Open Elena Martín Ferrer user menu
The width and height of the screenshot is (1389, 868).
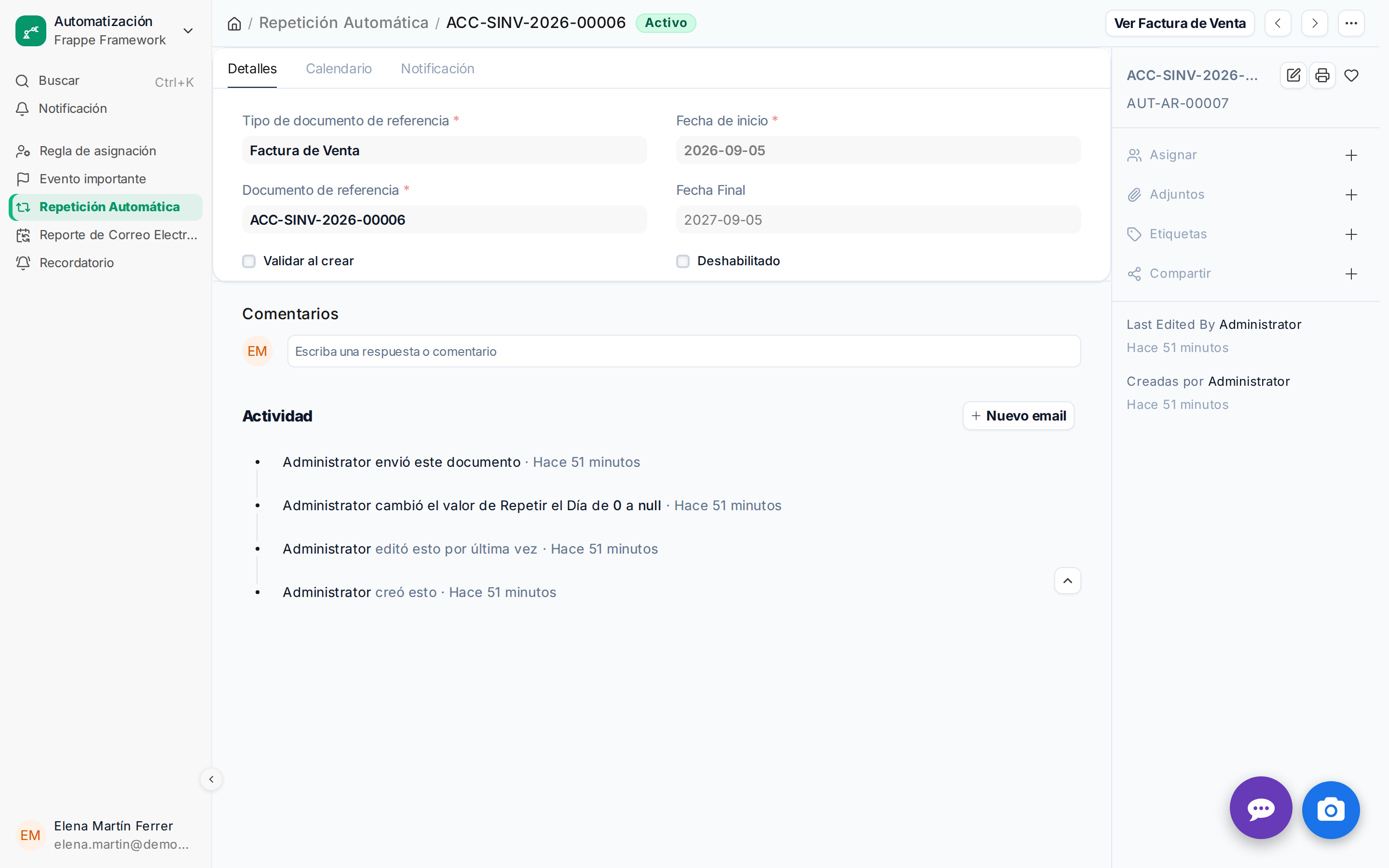click(106, 835)
